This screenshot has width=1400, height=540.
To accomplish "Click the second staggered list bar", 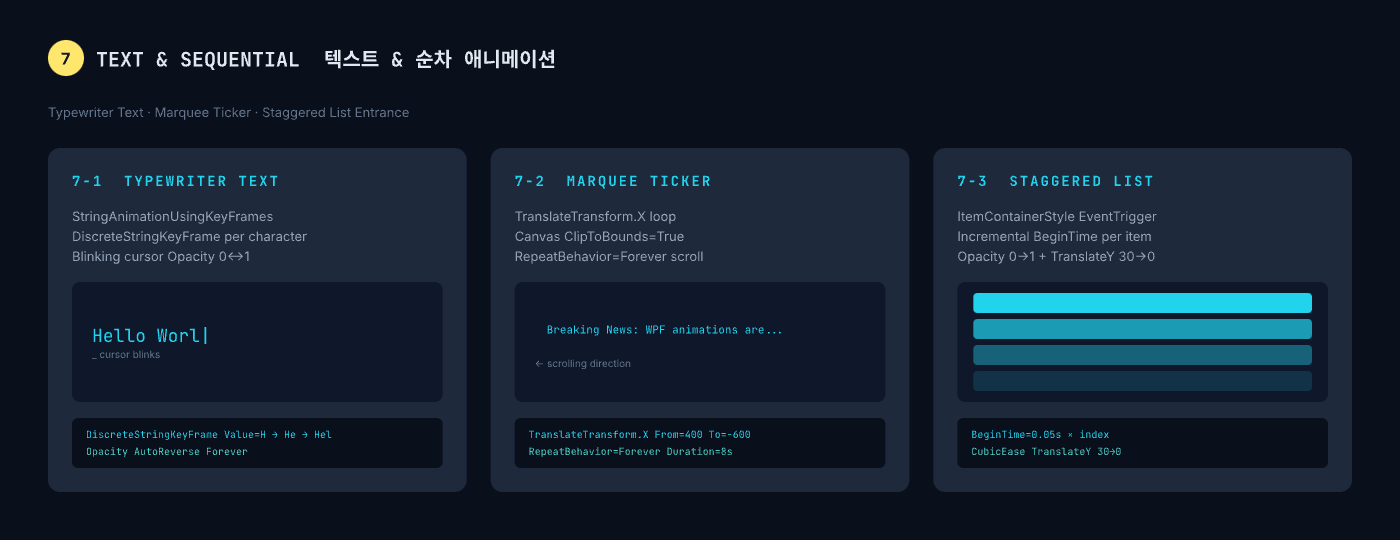I will coord(1142,329).
